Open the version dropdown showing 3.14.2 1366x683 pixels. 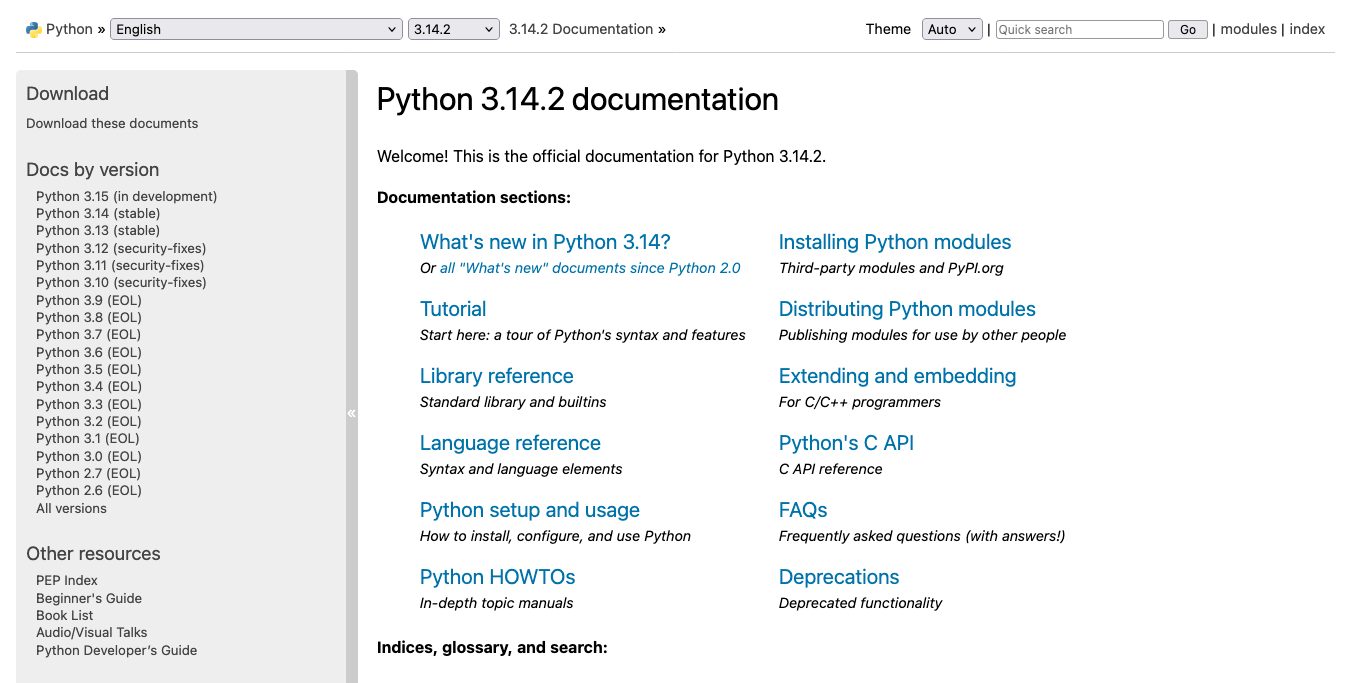click(x=453, y=29)
